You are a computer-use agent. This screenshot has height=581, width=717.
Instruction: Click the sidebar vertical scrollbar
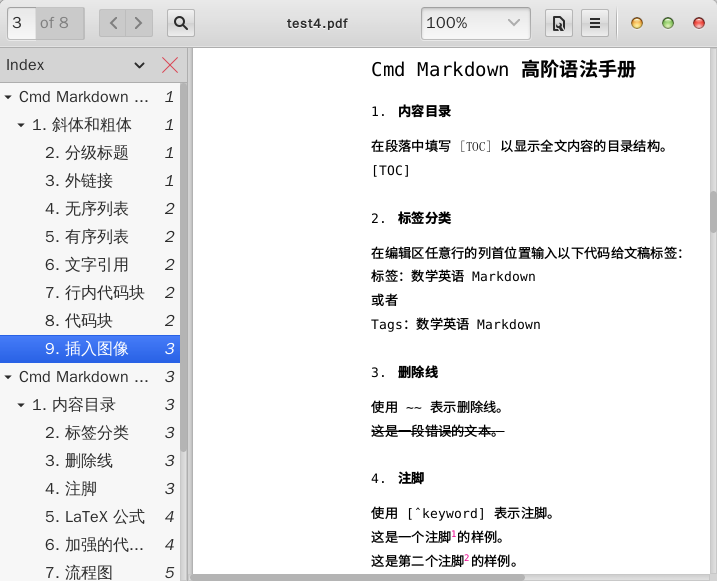coord(183,268)
